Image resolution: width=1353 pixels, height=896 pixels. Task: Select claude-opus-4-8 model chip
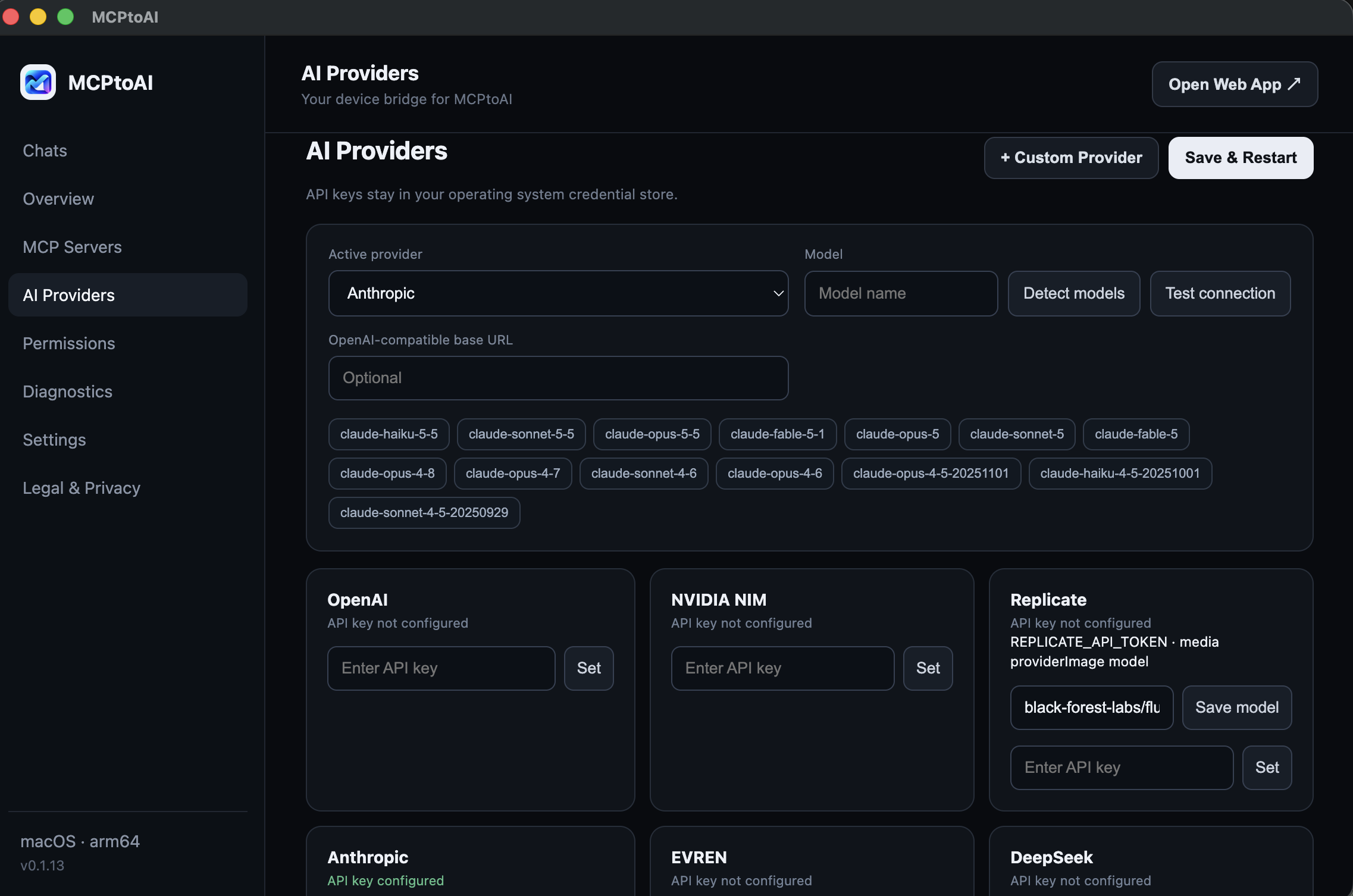[x=387, y=474]
